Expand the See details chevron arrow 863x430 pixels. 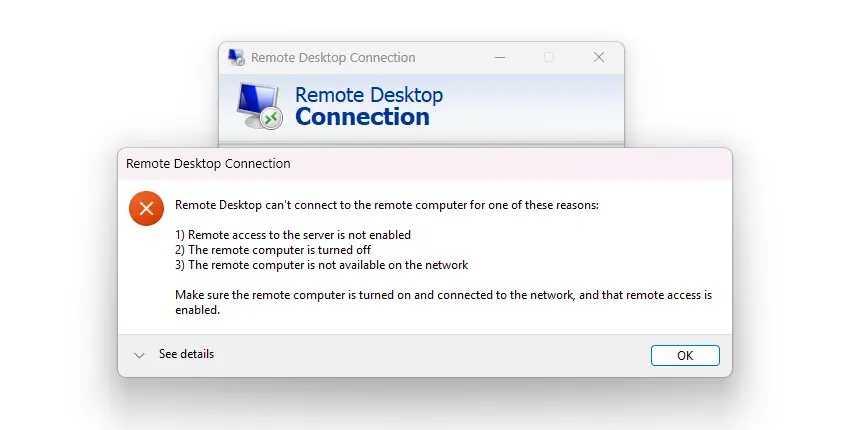click(x=140, y=355)
